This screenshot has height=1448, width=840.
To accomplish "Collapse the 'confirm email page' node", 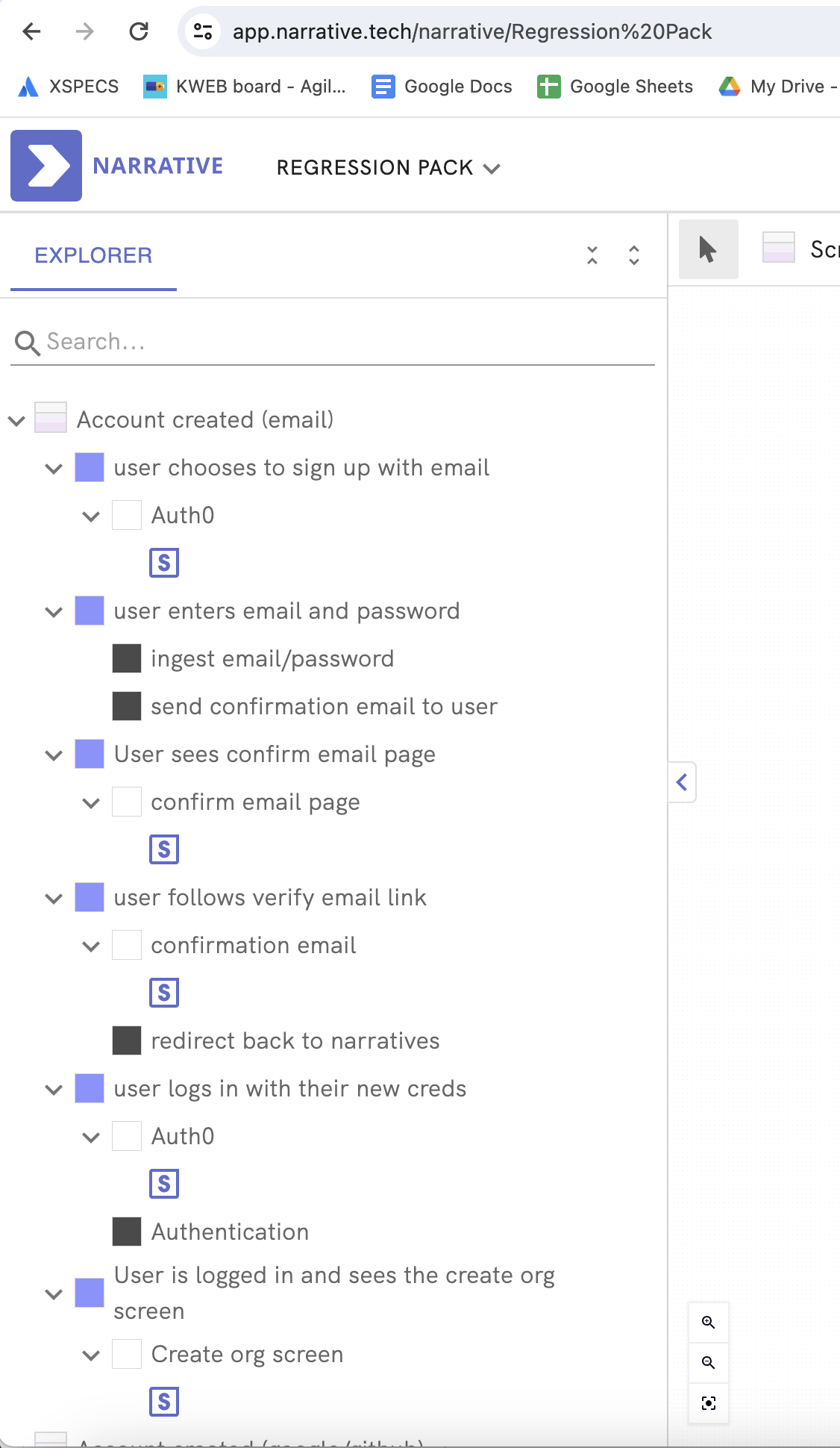I will [x=91, y=803].
